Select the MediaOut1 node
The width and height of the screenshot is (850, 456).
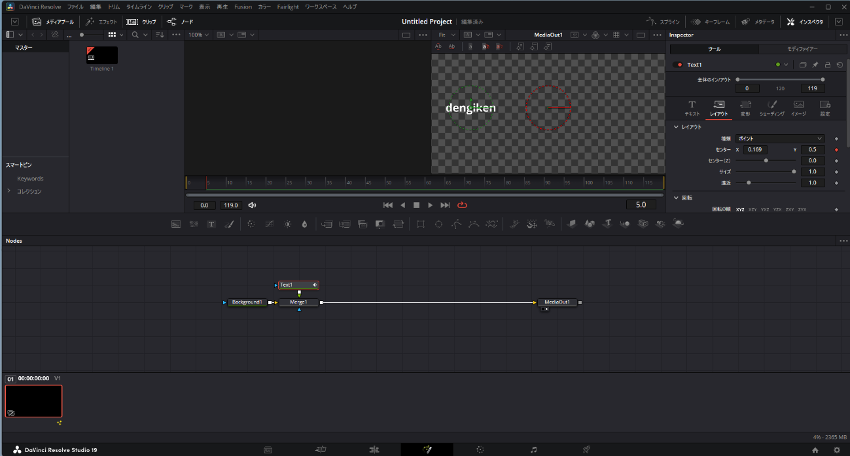click(x=558, y=301)
